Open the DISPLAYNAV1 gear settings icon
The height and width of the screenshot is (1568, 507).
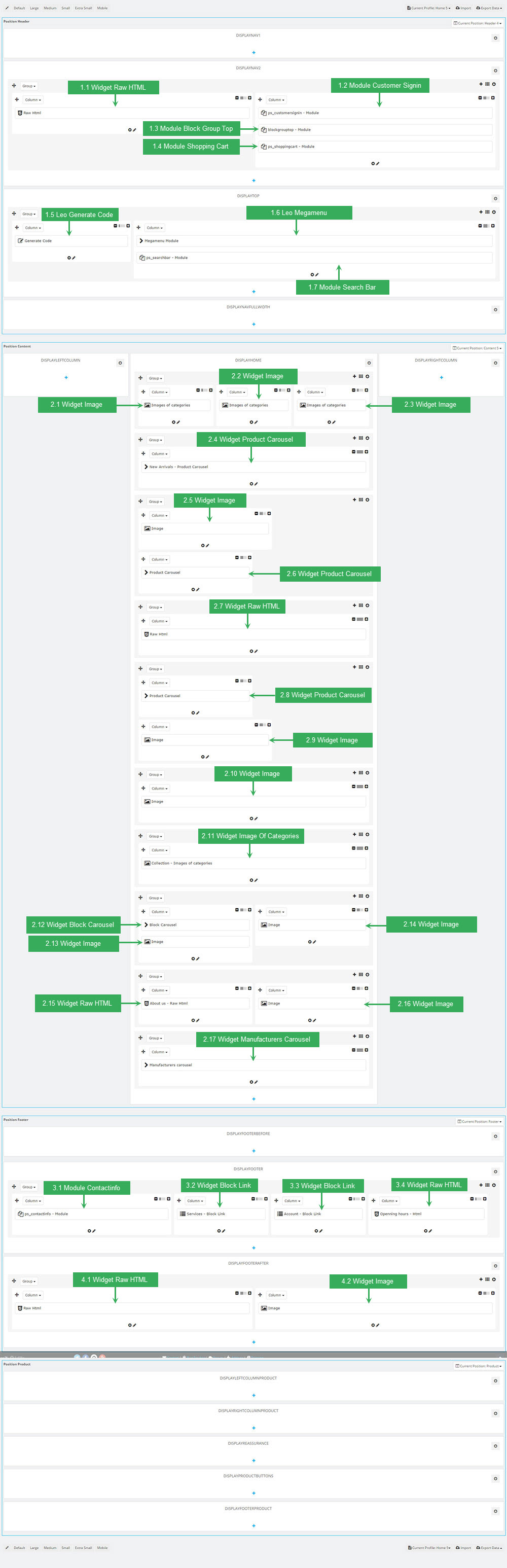pos(495,38)
